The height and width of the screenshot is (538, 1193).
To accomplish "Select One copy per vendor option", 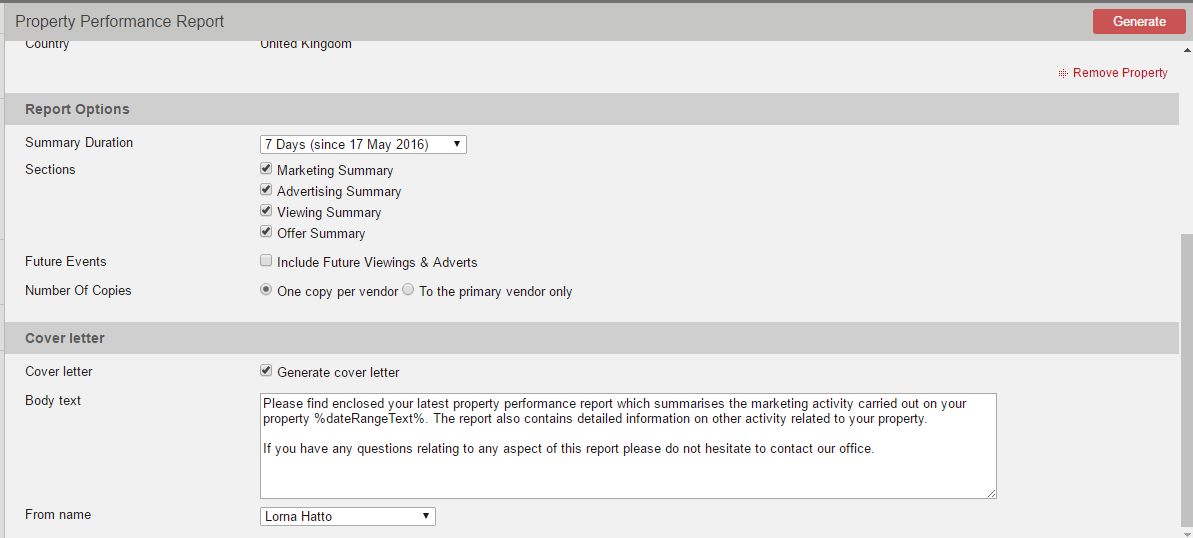I will click(266, 290).
